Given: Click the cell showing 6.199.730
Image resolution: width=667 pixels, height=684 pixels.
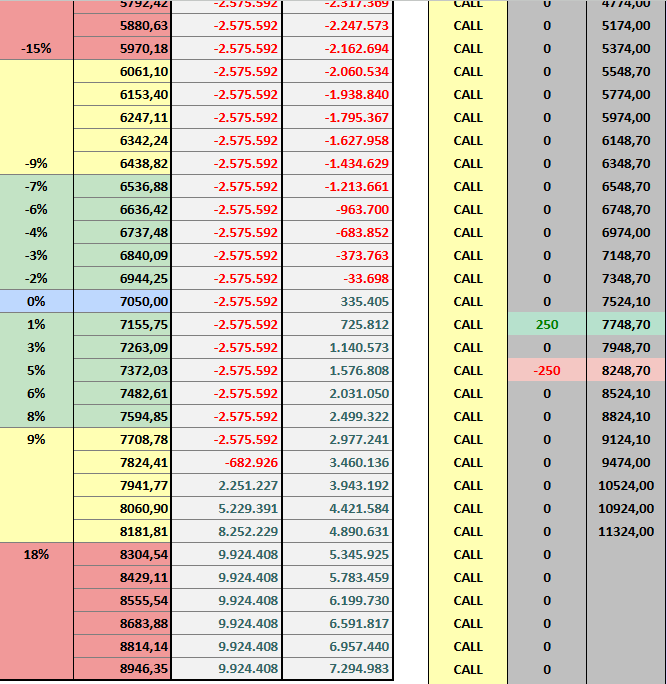Looking at the screenshot, I should [x=338, y=601].
